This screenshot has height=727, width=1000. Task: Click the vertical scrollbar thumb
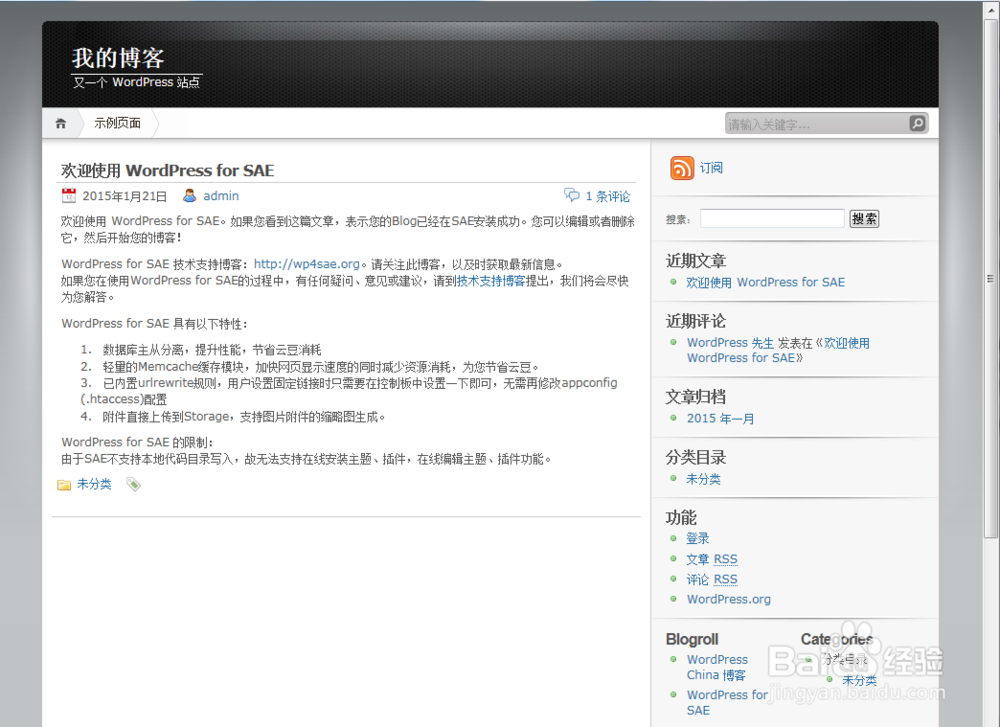tap(990, 277)
